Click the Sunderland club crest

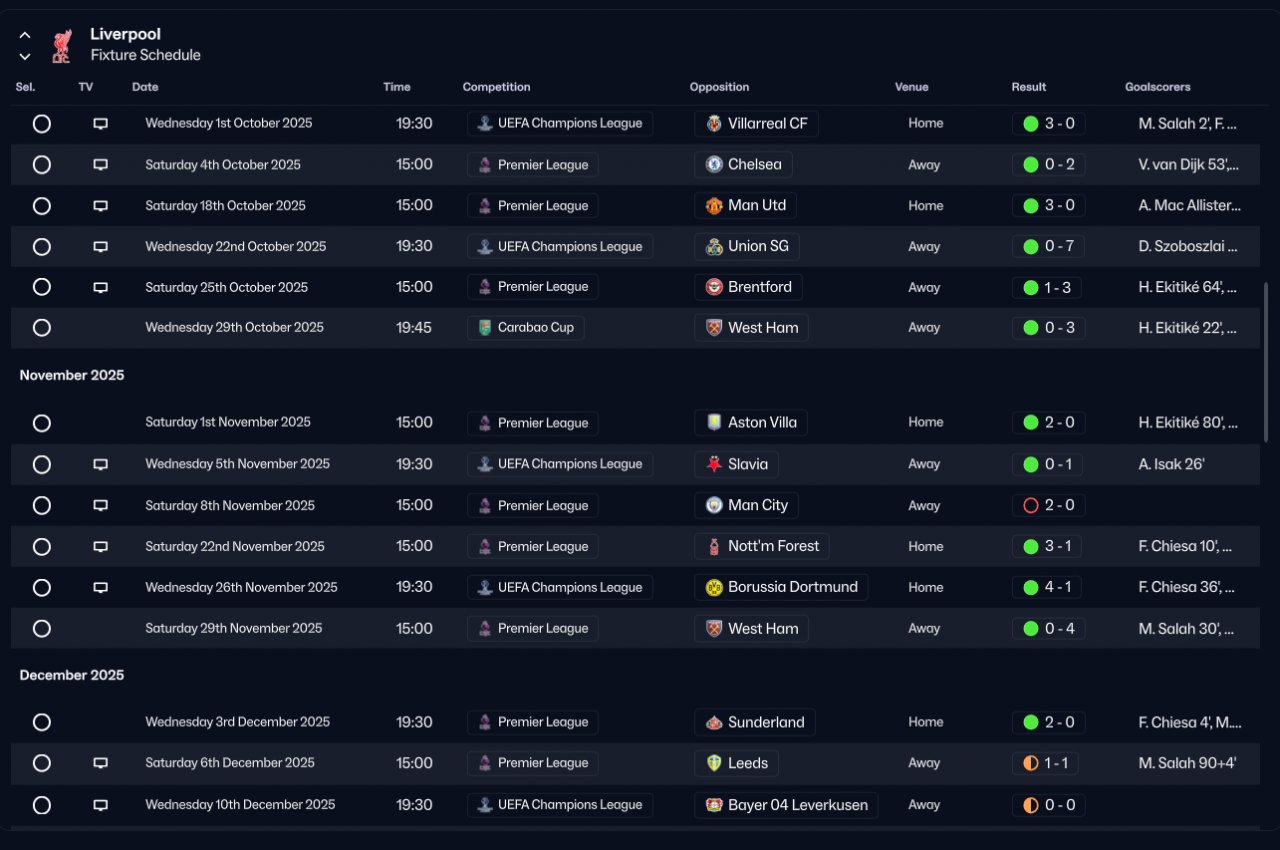[x=714, y=722]
